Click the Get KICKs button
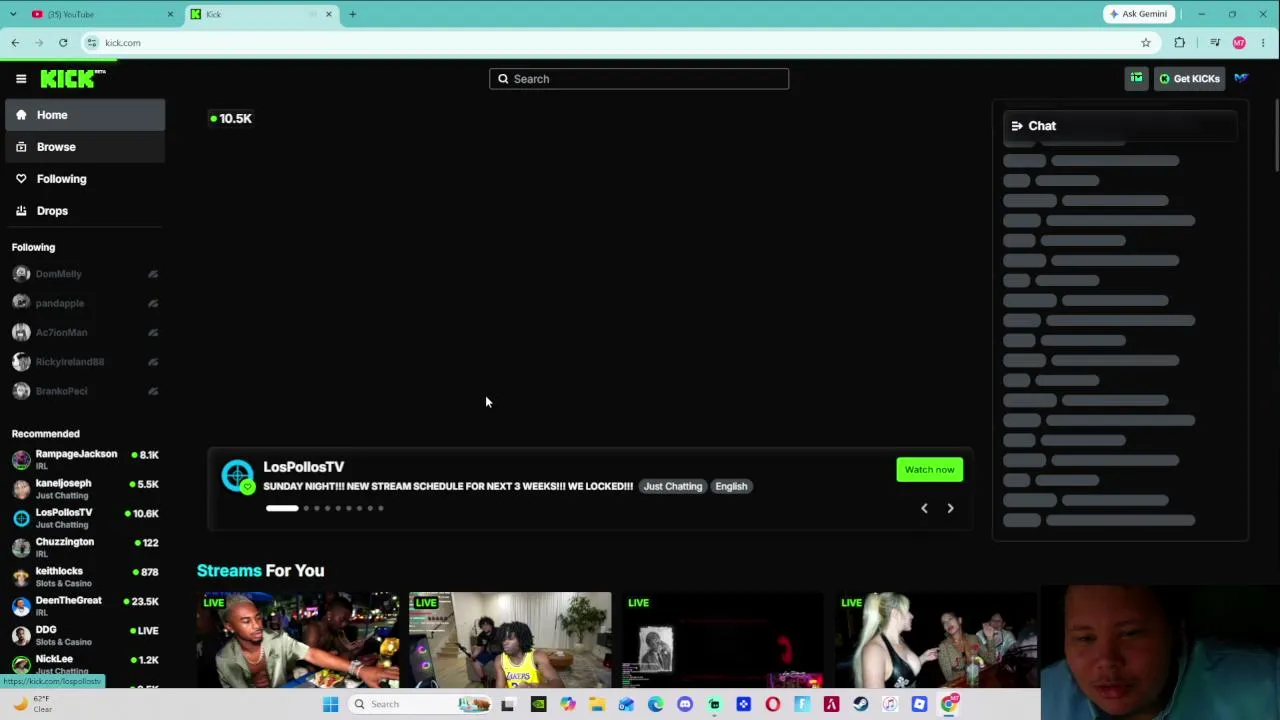This screenshot has width=1280, height=720. (1189, 79)
